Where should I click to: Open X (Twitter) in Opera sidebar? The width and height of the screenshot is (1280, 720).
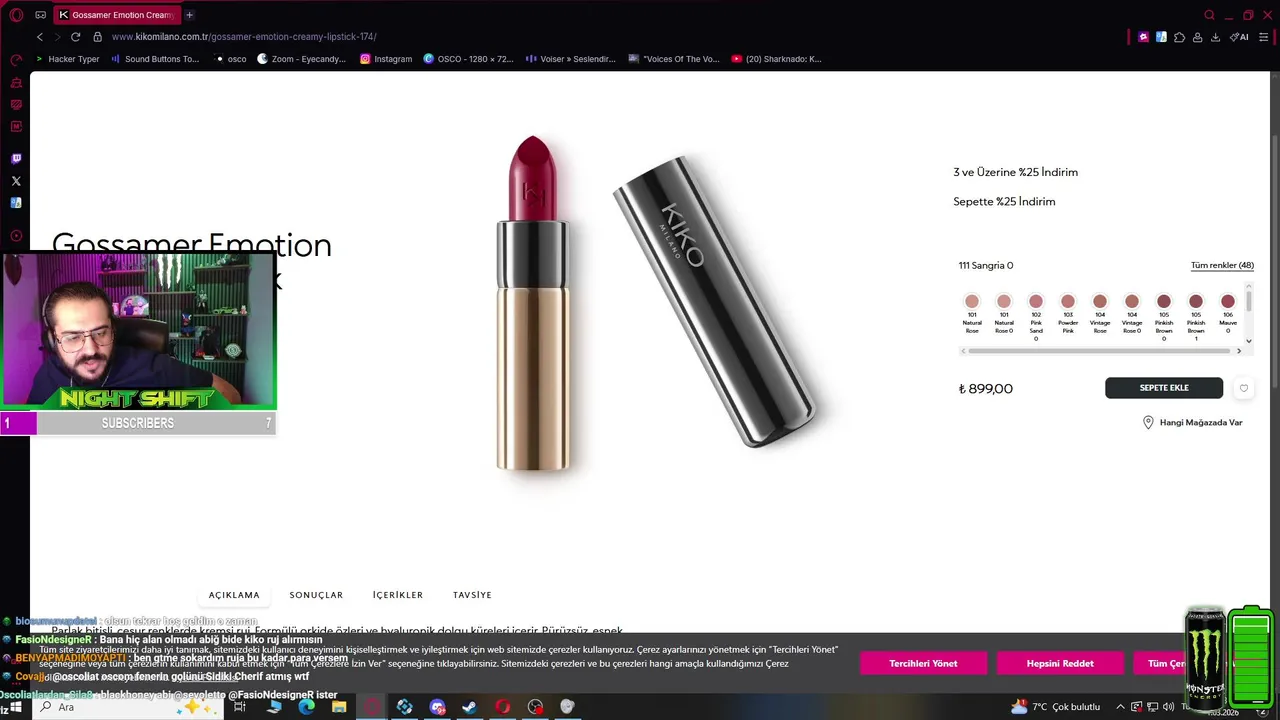tap(16, 181)
